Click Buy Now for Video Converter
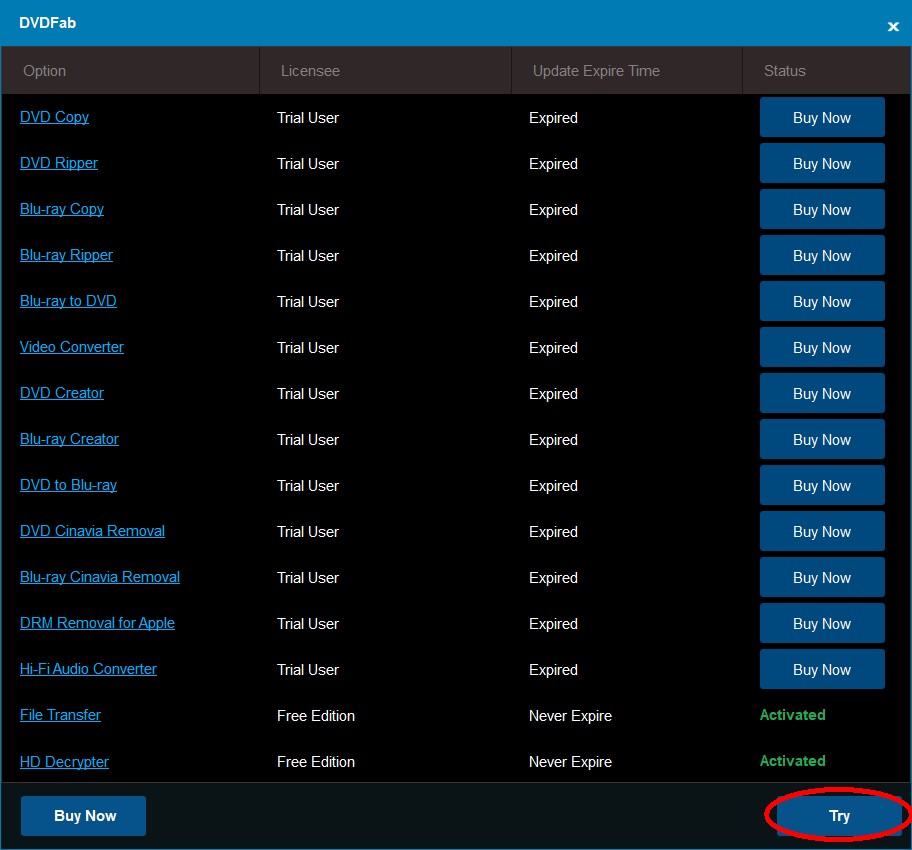The width and height of the screenshot is (912, 850). 822,347
